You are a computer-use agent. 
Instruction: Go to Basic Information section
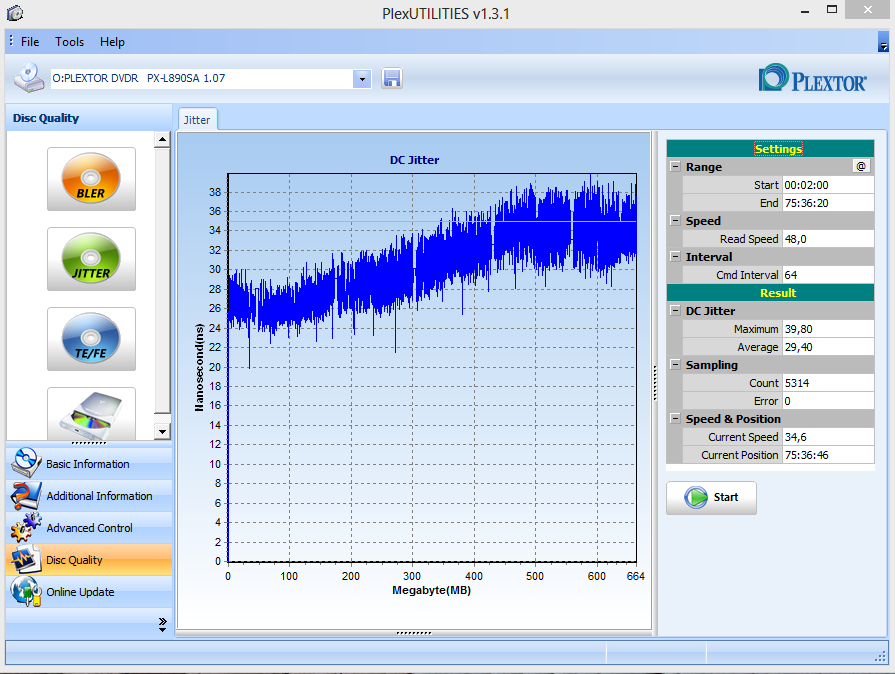tap(89, 463)
